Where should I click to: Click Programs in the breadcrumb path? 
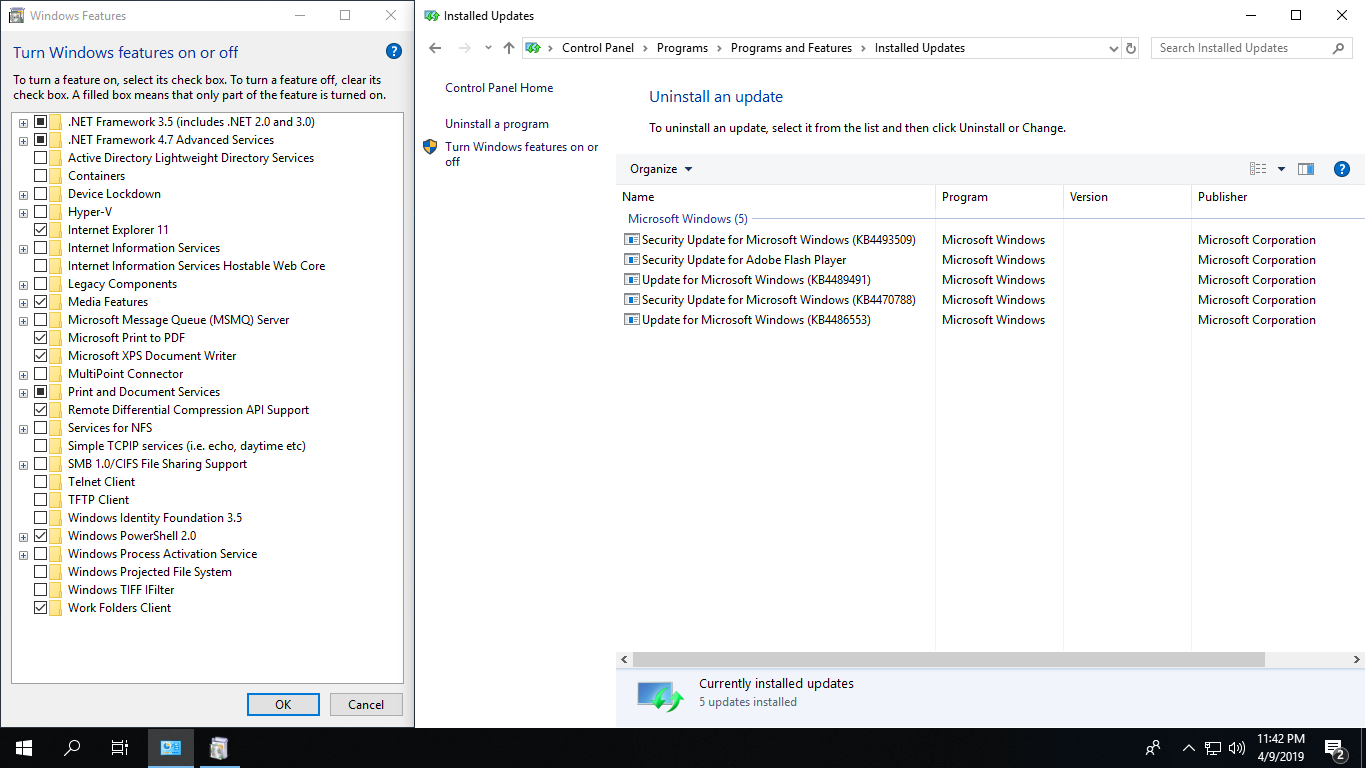[682, 48]
